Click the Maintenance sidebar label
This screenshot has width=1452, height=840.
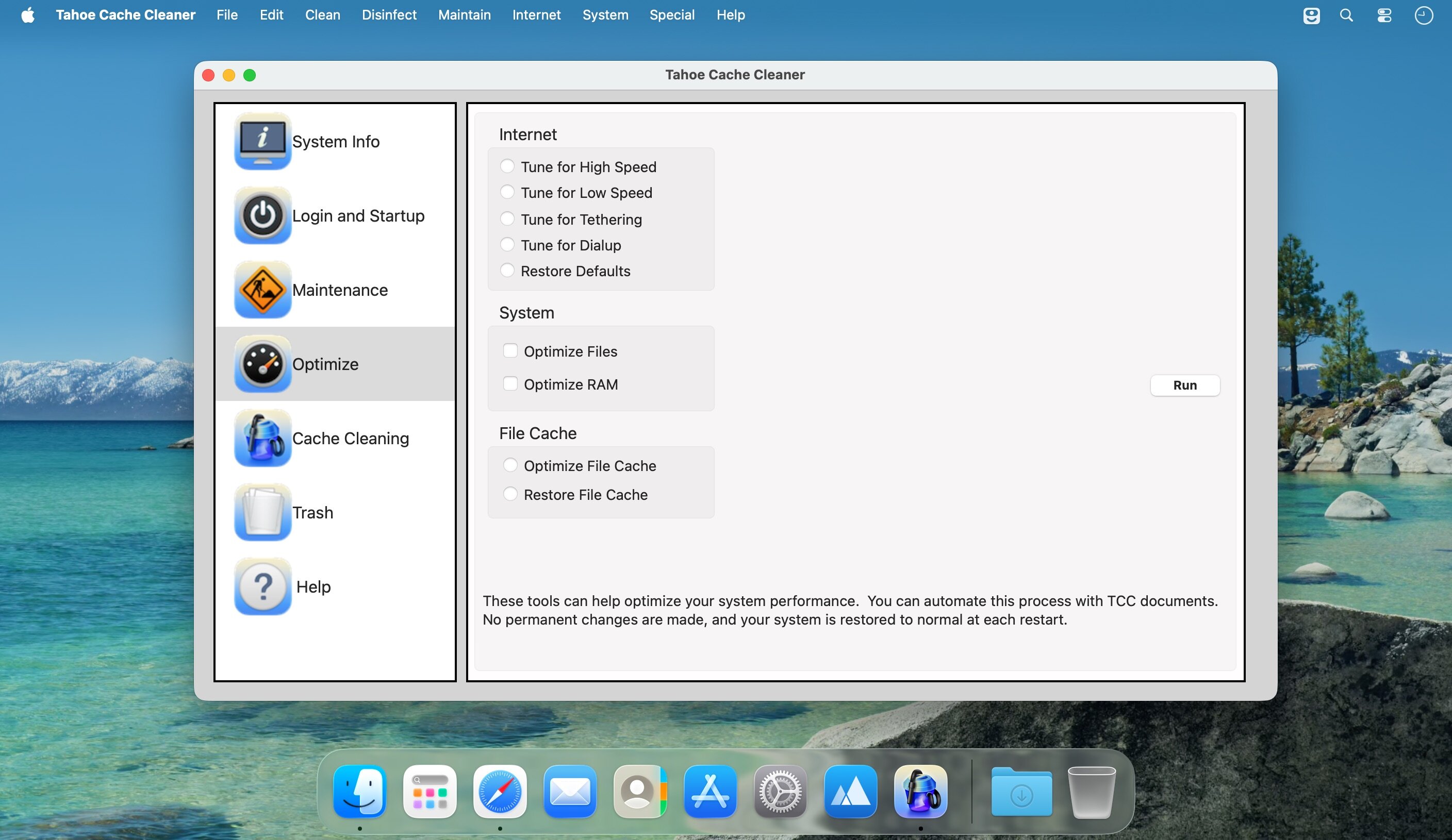click(x=340, y=290)
